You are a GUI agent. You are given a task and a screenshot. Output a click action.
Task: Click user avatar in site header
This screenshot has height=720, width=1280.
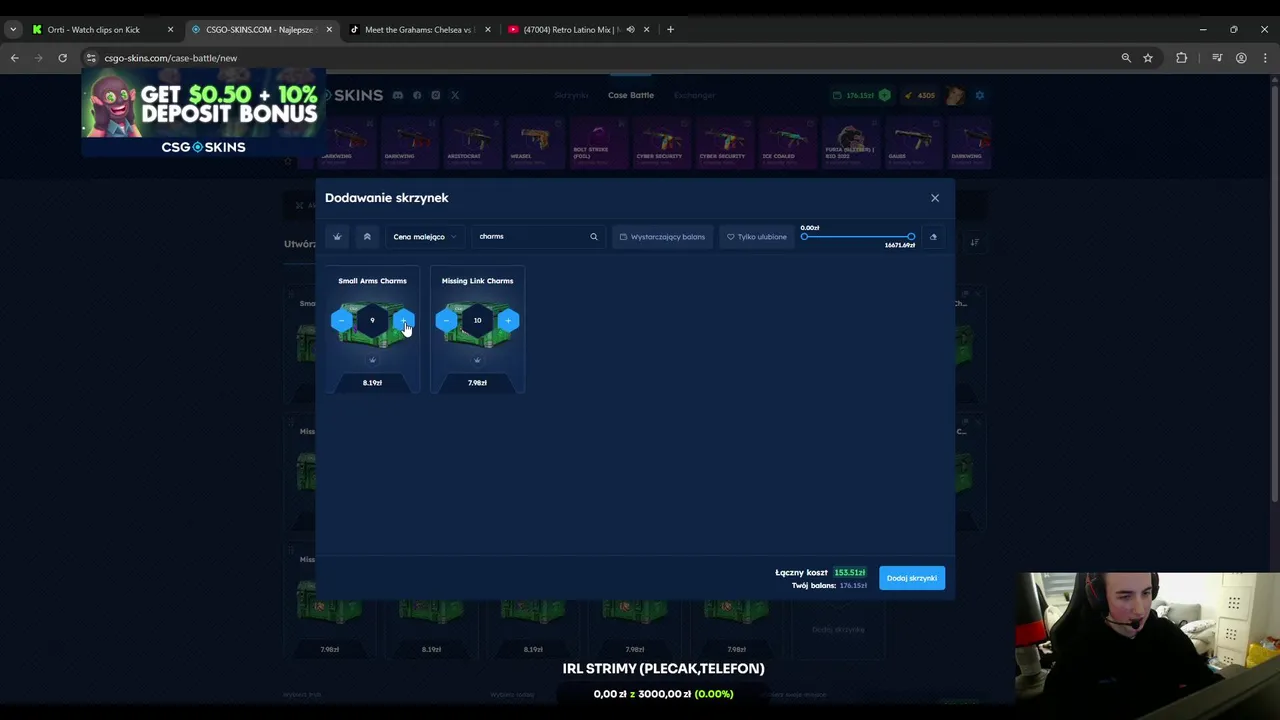956,95
